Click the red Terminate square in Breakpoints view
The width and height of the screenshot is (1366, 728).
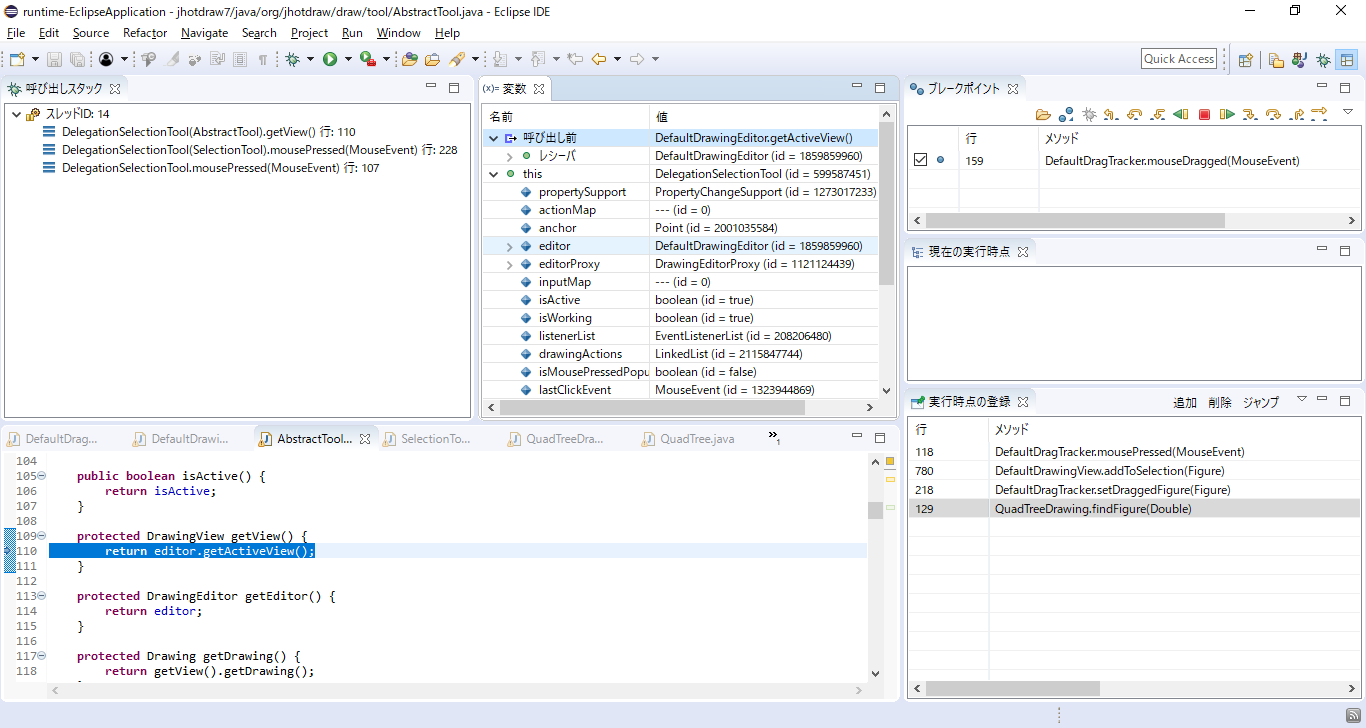[x=1204, y=115]
